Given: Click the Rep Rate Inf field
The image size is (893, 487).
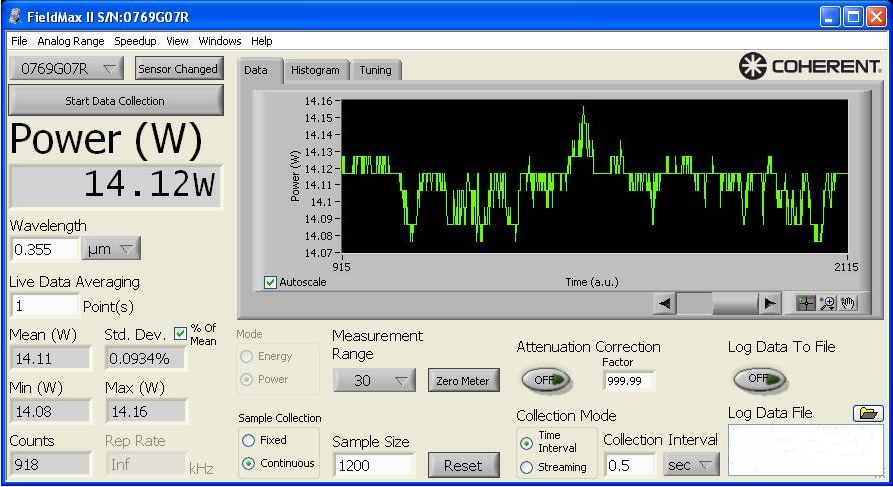Looking at the screenshot, I should (145, 465).
